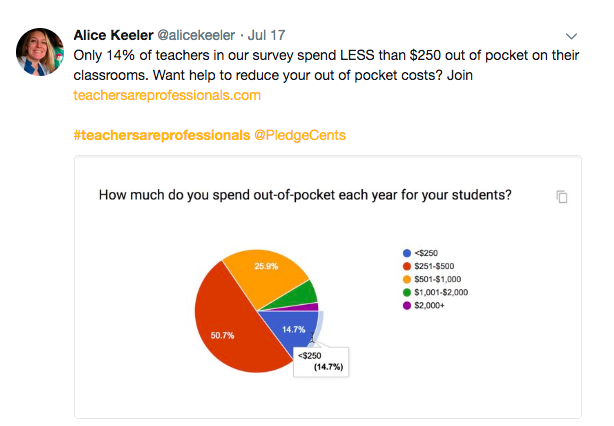
Task: Open the @PledgeCents mention
Action: tap(300, 135)
